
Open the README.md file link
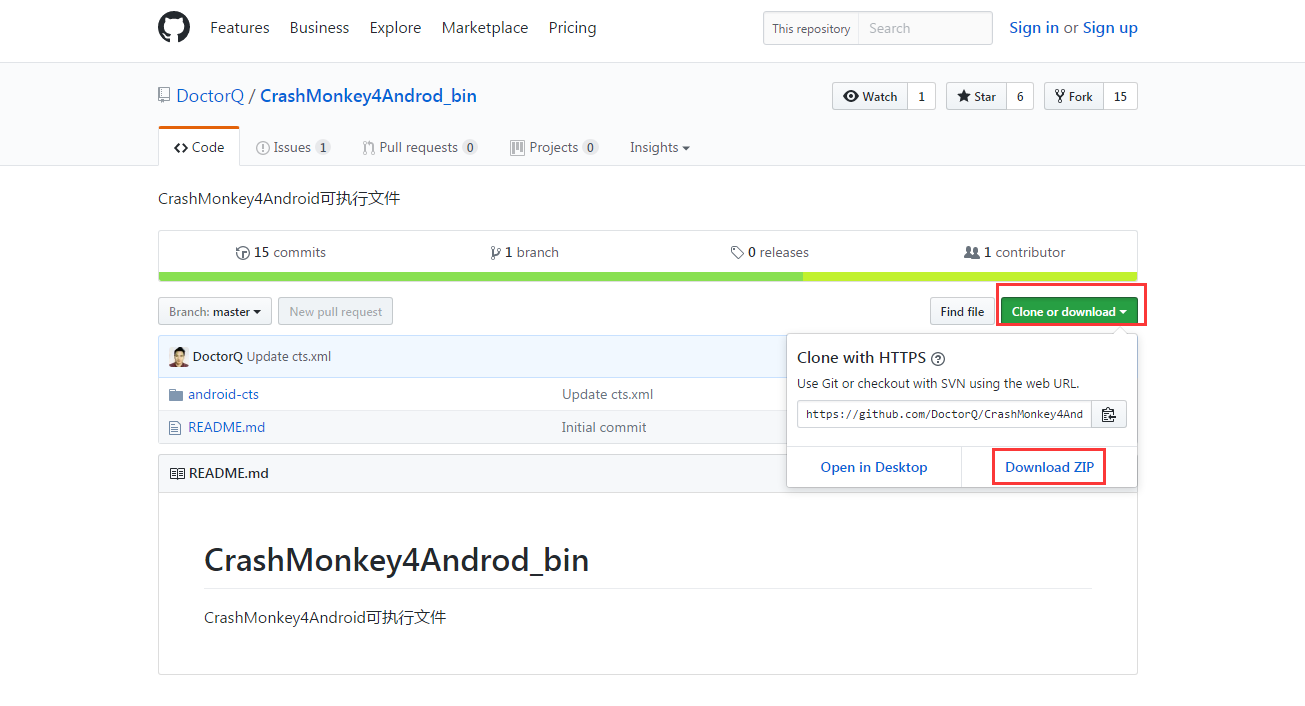tap(227, 427)
